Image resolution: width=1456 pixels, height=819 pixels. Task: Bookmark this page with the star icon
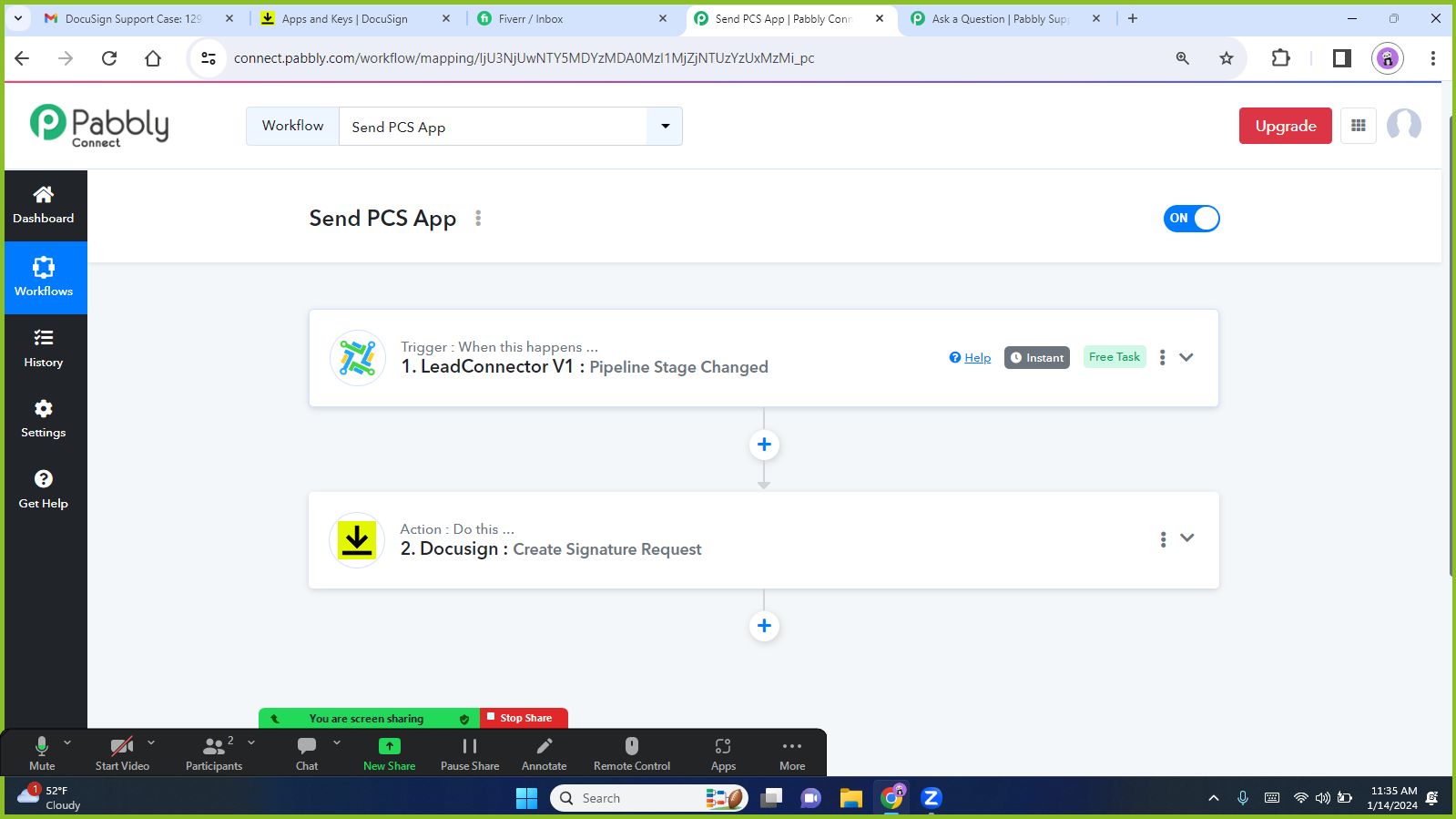click(x=1227, y=58)
